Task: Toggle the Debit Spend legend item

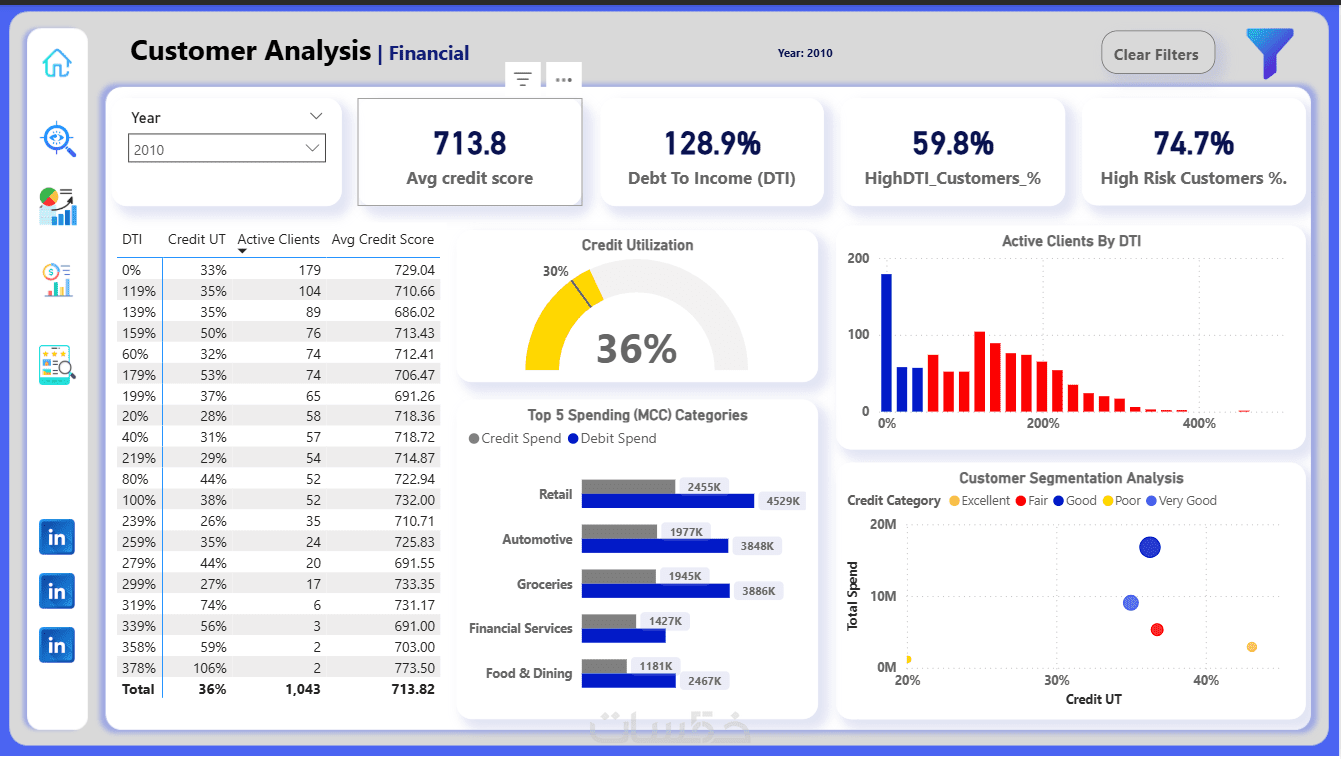Action: click(x=612, y=438)
